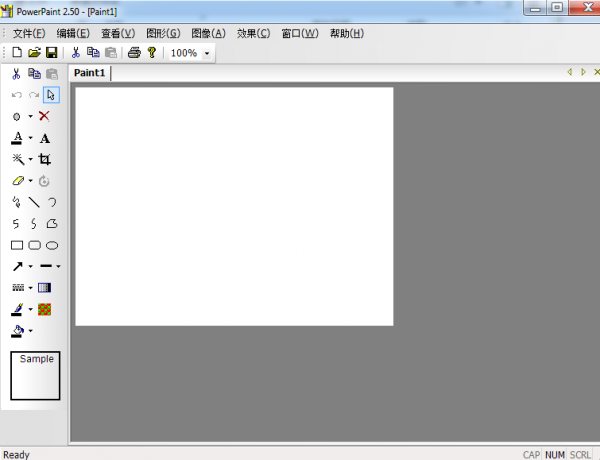
Task: Click the tab scroll left arrow
Action: pos(569,72)
